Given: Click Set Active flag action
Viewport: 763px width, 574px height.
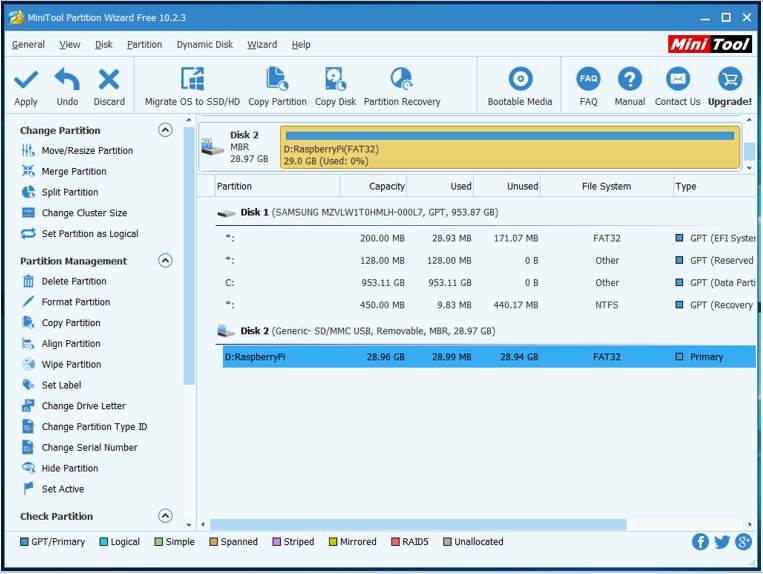Looking at the screenshot, I should [63, 489].
